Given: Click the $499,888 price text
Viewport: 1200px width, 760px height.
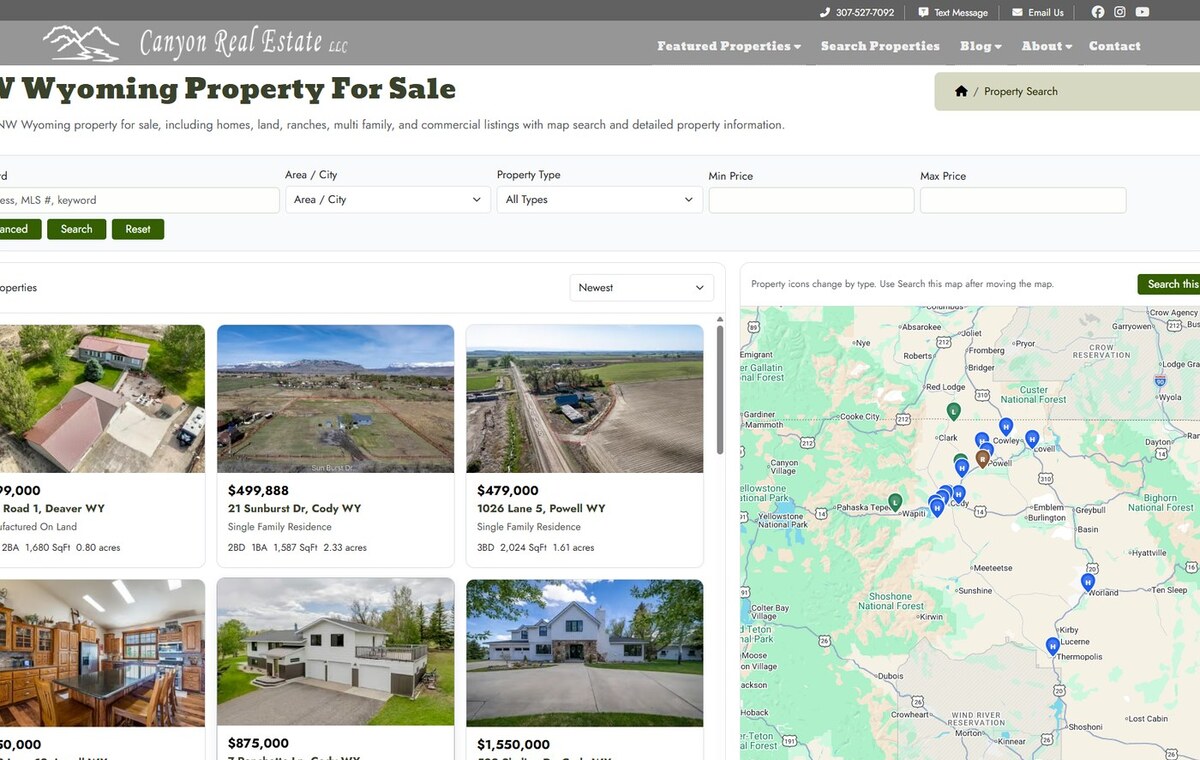Looking at the screenshot, I should [x=258, y=490].
